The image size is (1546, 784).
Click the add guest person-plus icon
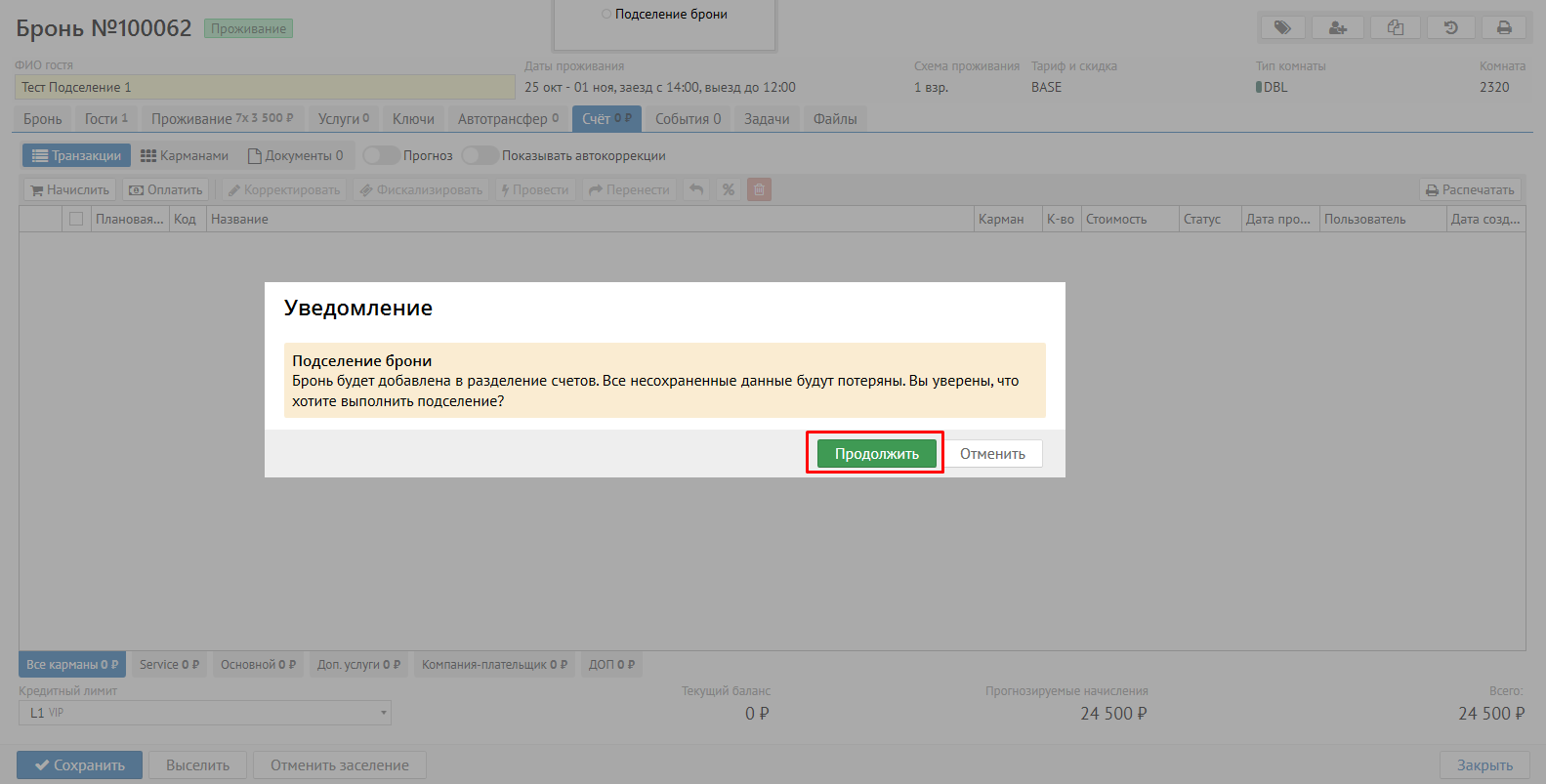pyautogui.click(x=1338, y=27)
